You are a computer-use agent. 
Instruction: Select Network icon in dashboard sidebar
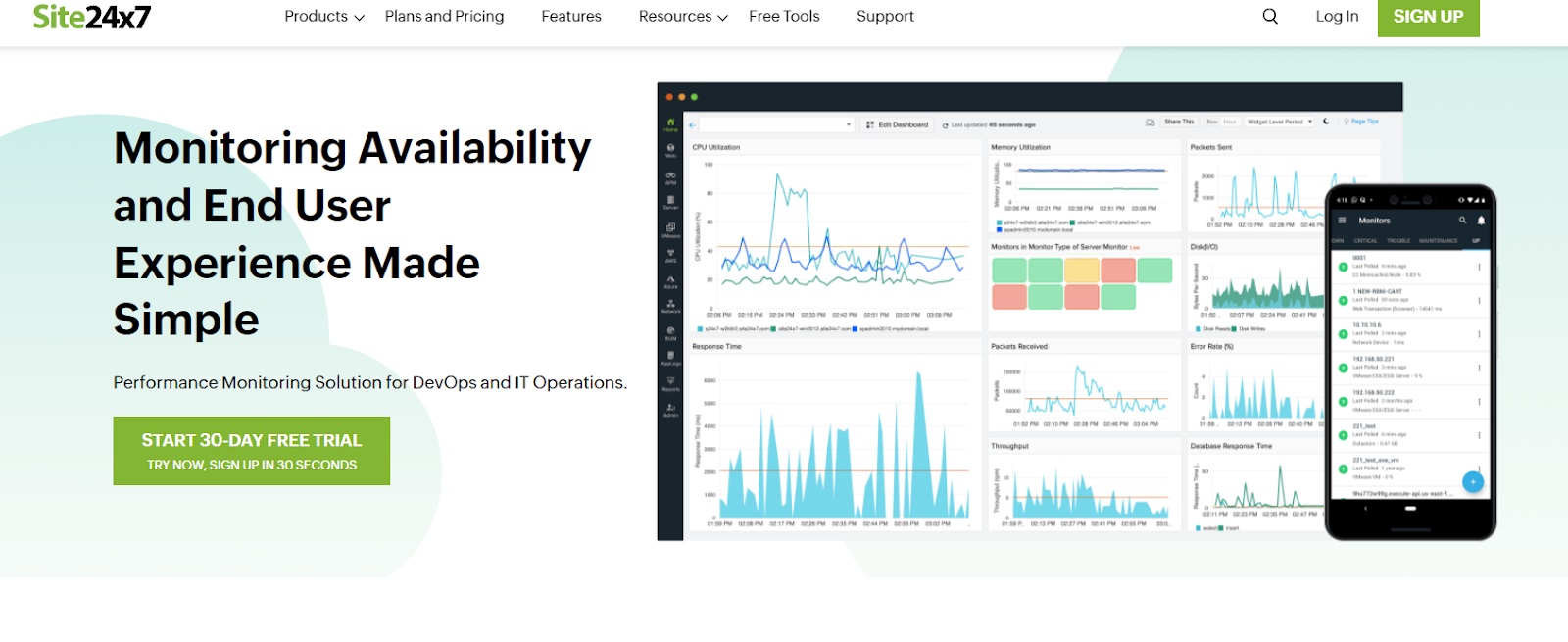point(670,306)
